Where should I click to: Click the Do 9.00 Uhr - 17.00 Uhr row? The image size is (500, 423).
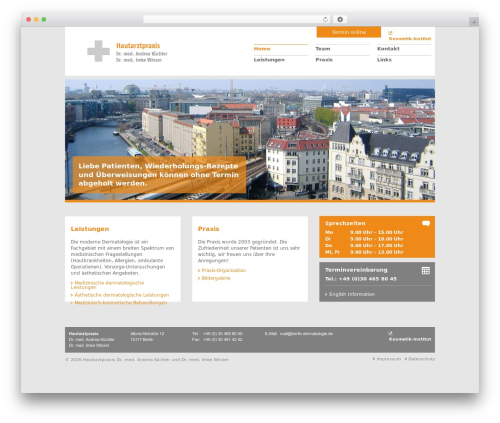click(x=364, y=246)
